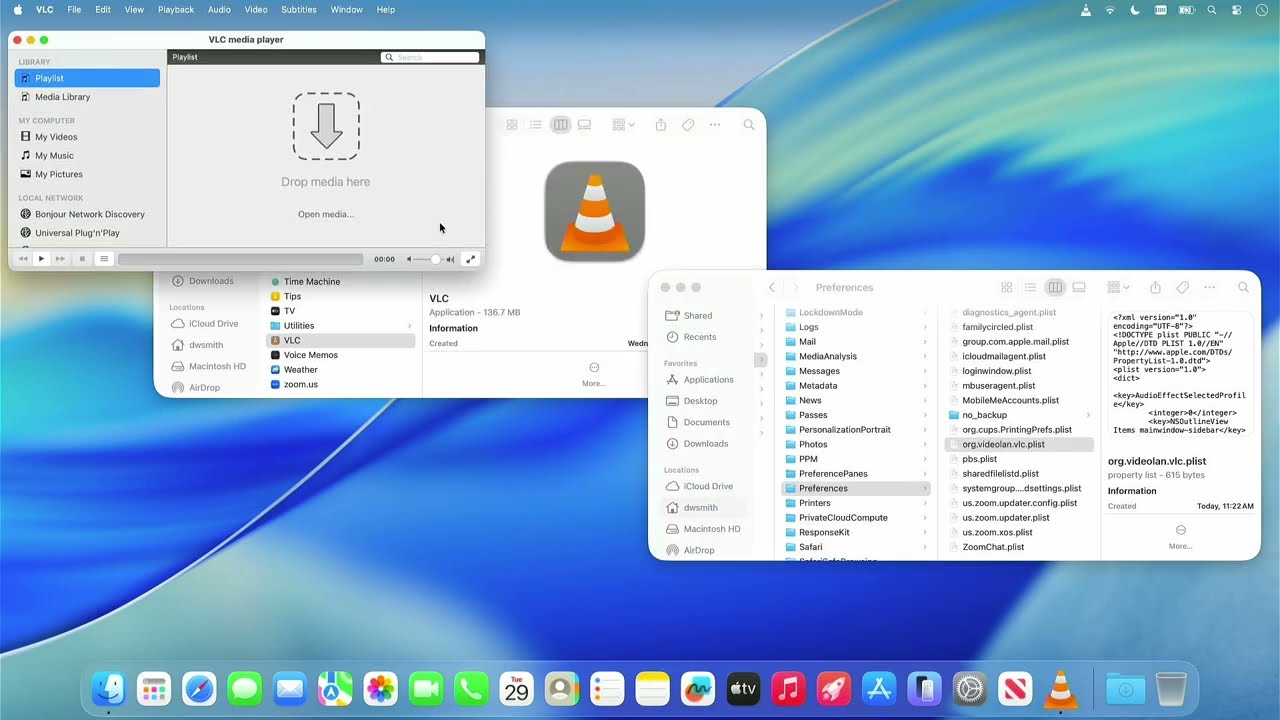The height and width of the screenshot is (720, 1280).
Task: Click search icon in Applications Finder window
Action: pos(748,125)
